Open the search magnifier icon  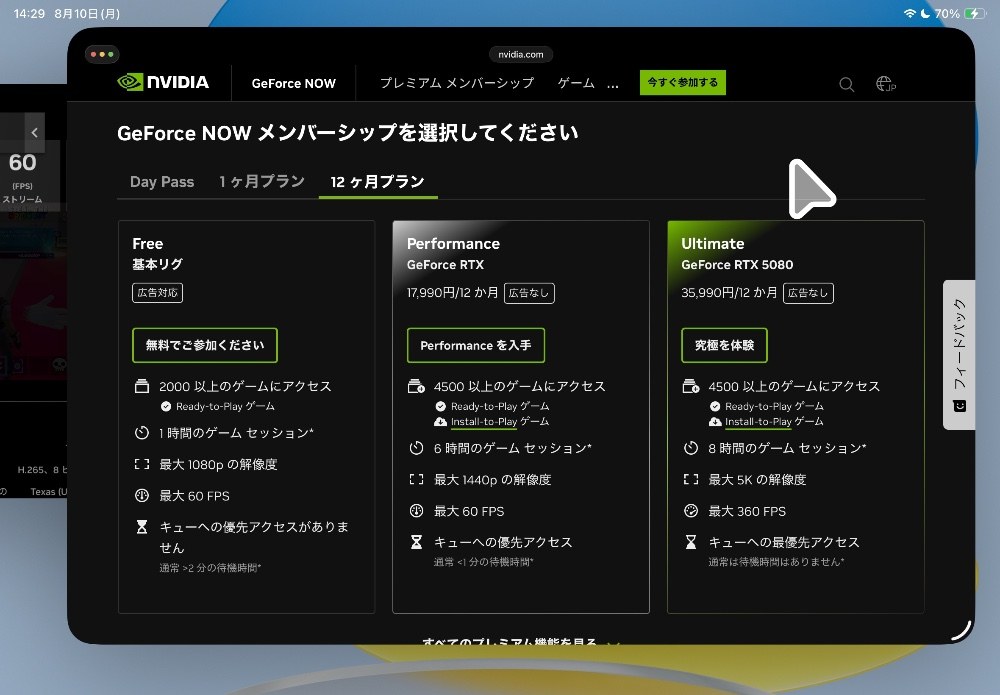tap(846, 84)
